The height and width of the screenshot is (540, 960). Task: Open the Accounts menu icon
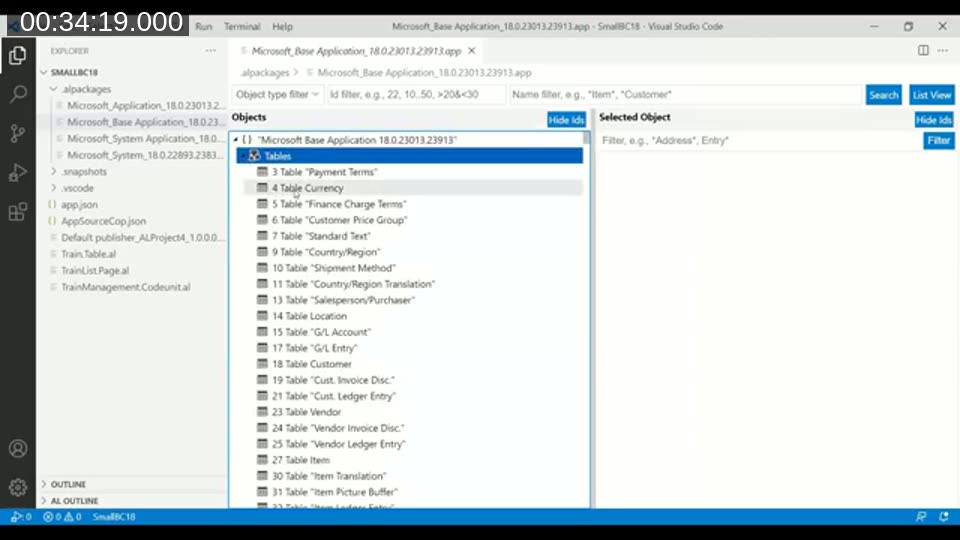pos(18,449)
